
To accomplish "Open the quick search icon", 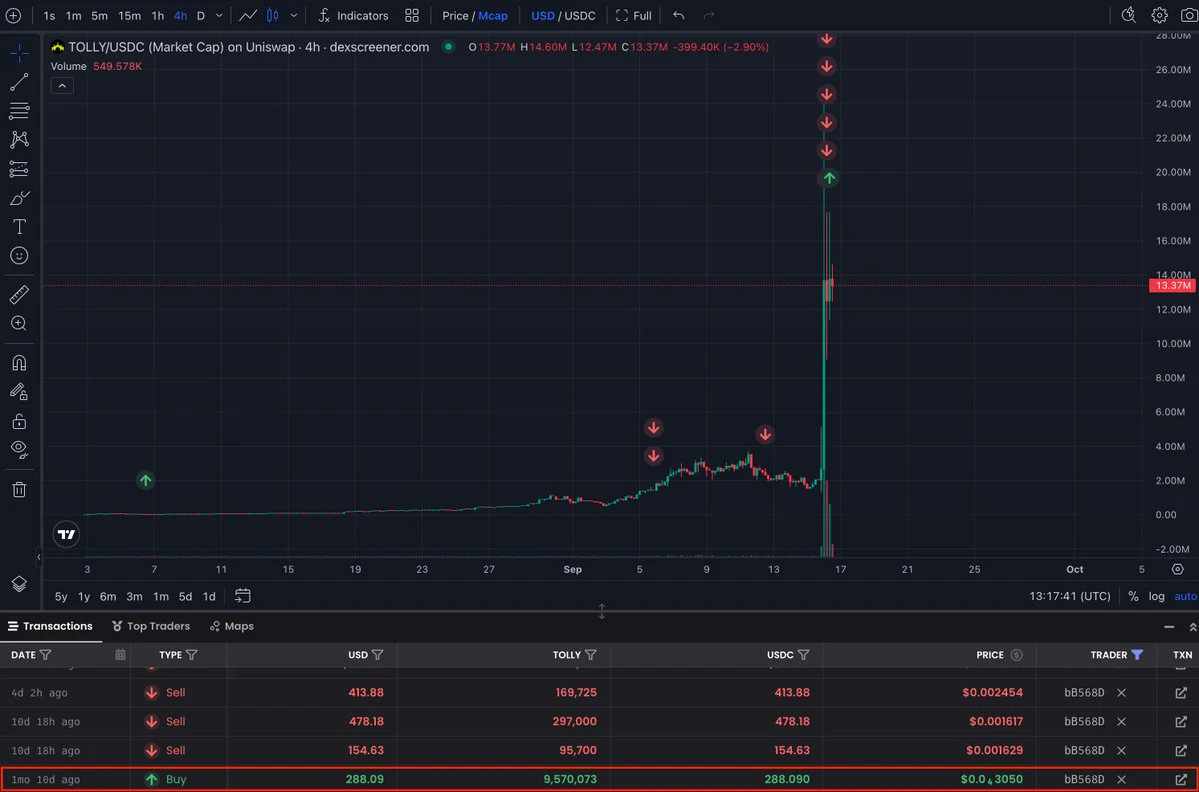I will pyautogui.click(x=1129, y=15).
